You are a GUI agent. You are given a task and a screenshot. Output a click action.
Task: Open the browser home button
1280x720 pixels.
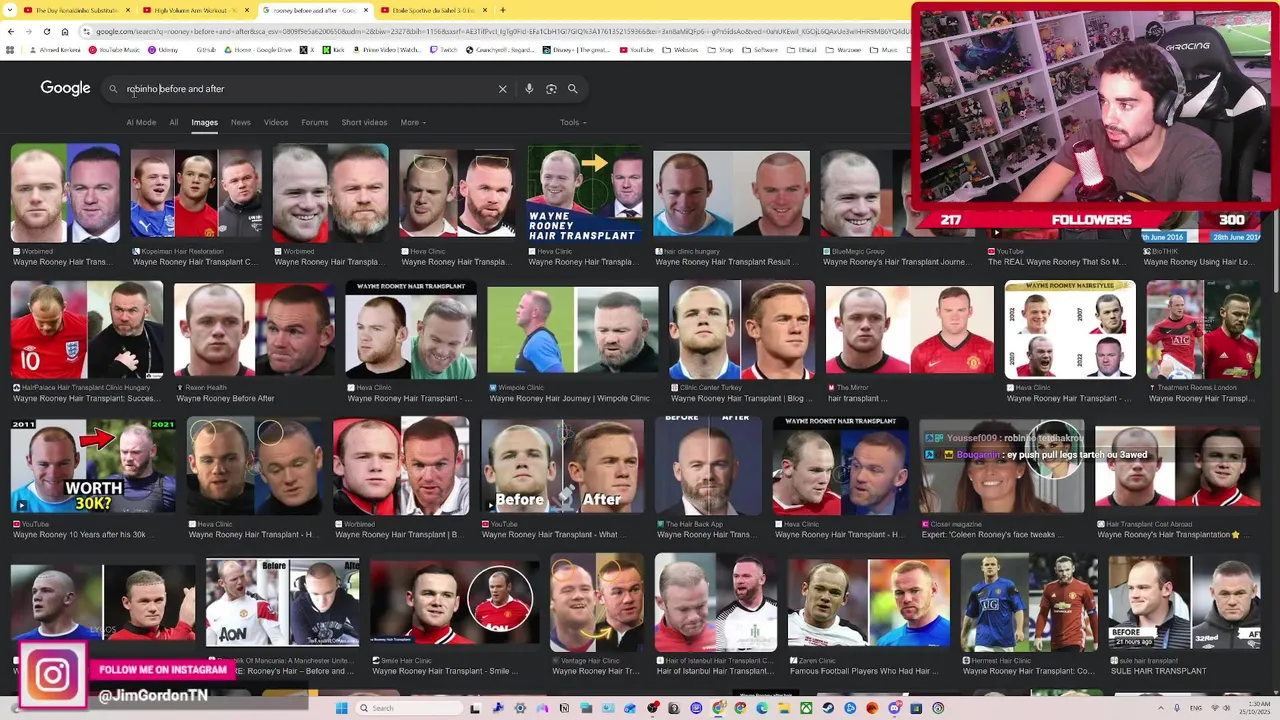click(65, 31)
